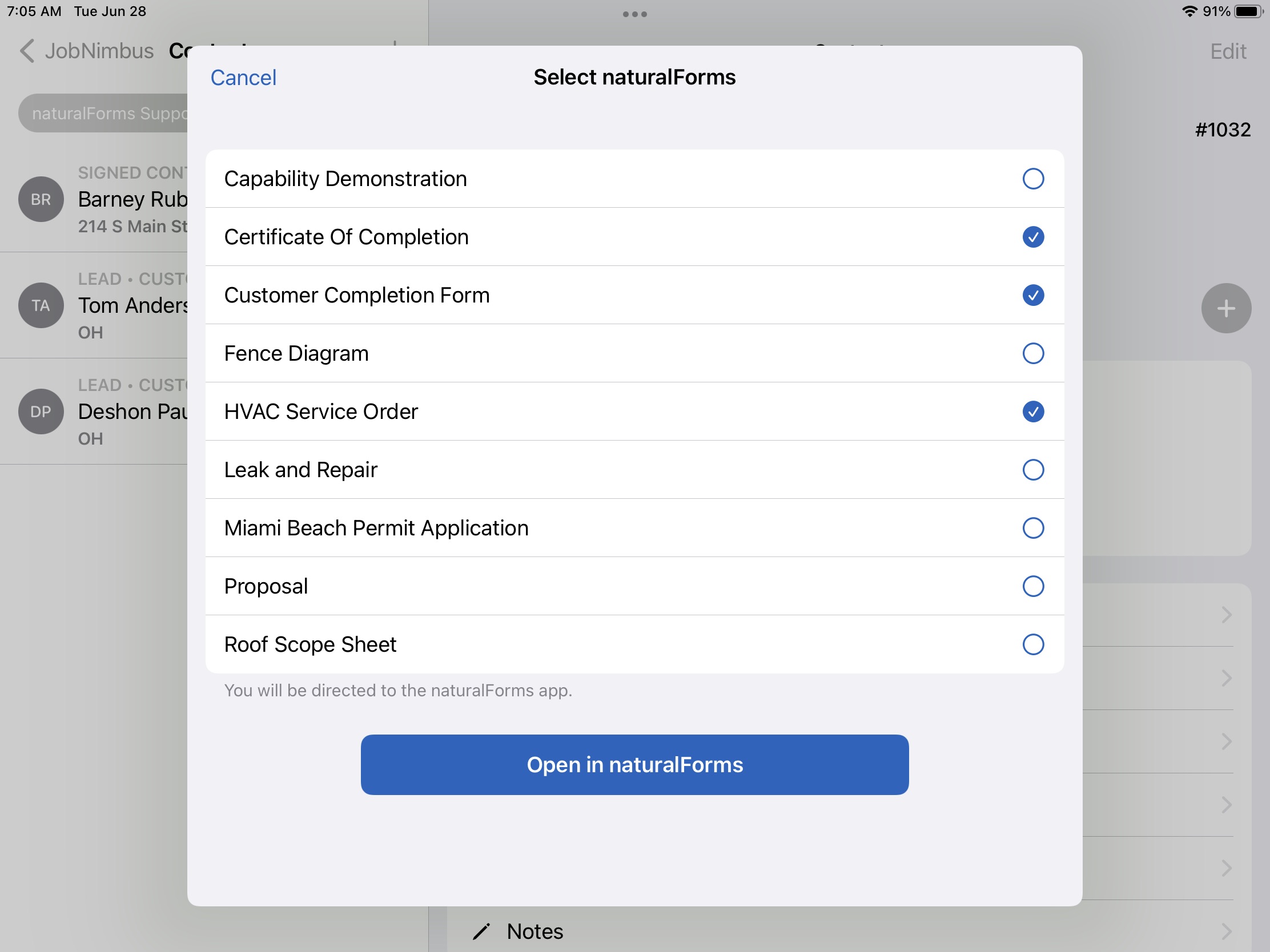Tap the JobNimbus back chevron
This screenshot has width=1270, height=952.
pos(27,50)
